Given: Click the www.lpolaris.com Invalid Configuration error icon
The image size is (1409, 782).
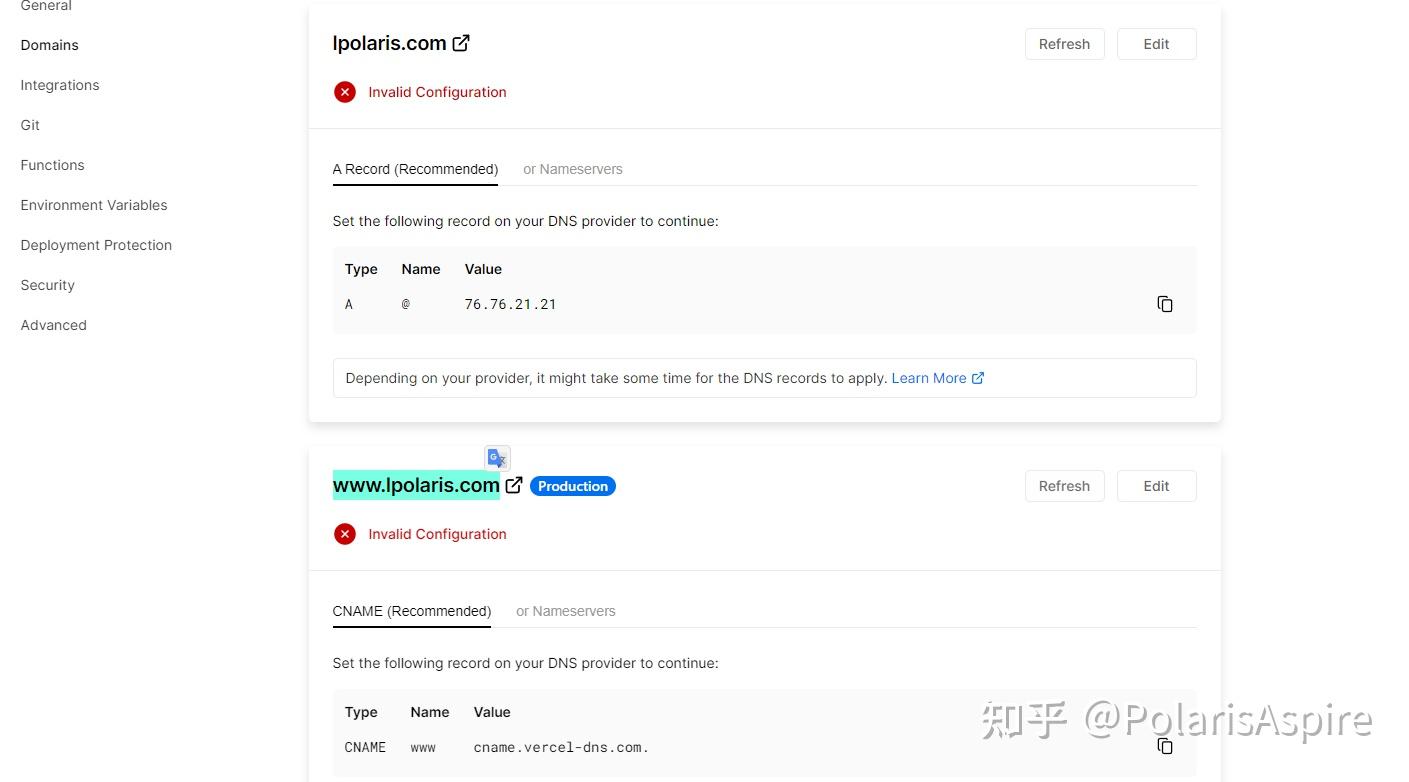Looking at the screenshot, I should (345, 534).
